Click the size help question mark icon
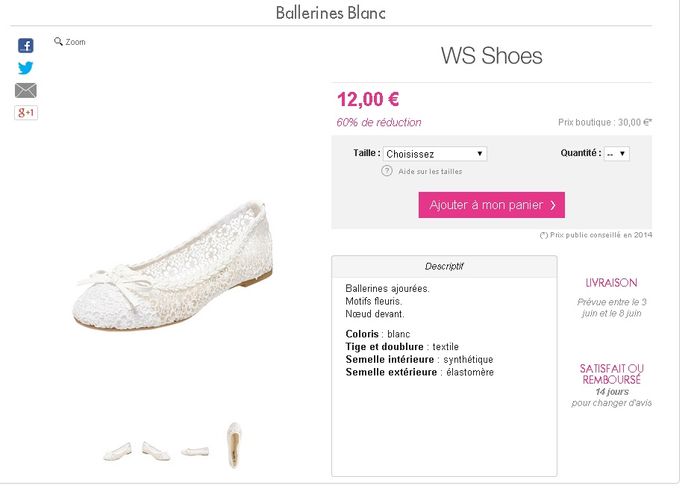This screenshot has height=488, width=700. (386, 171)
